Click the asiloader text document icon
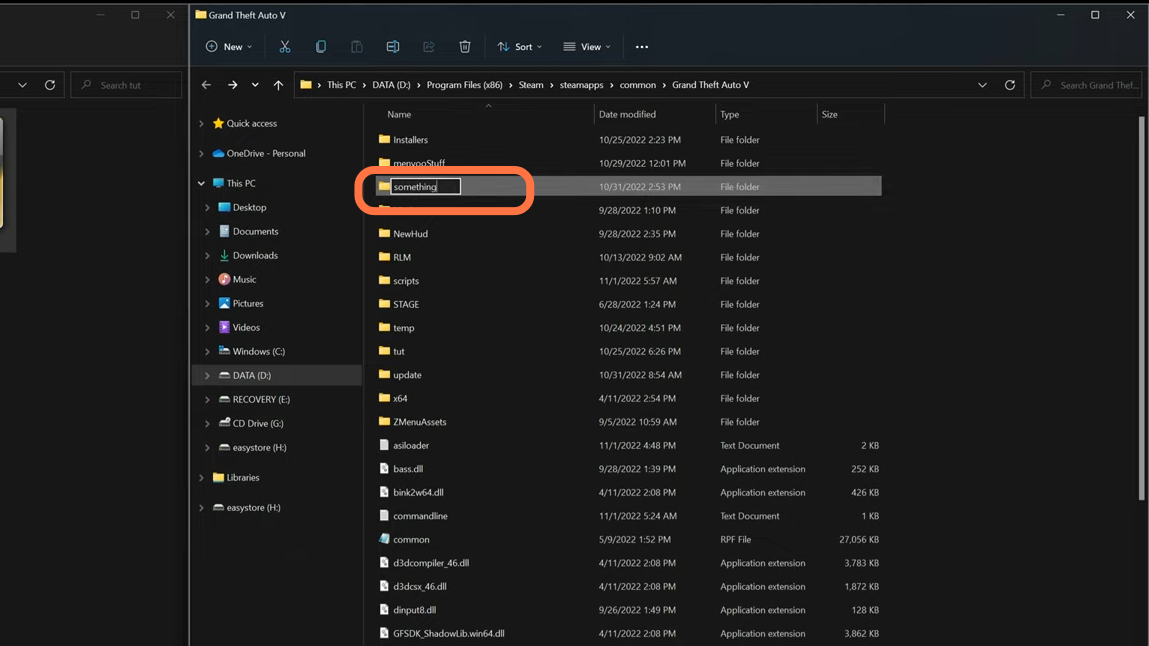 click(384, 445)
